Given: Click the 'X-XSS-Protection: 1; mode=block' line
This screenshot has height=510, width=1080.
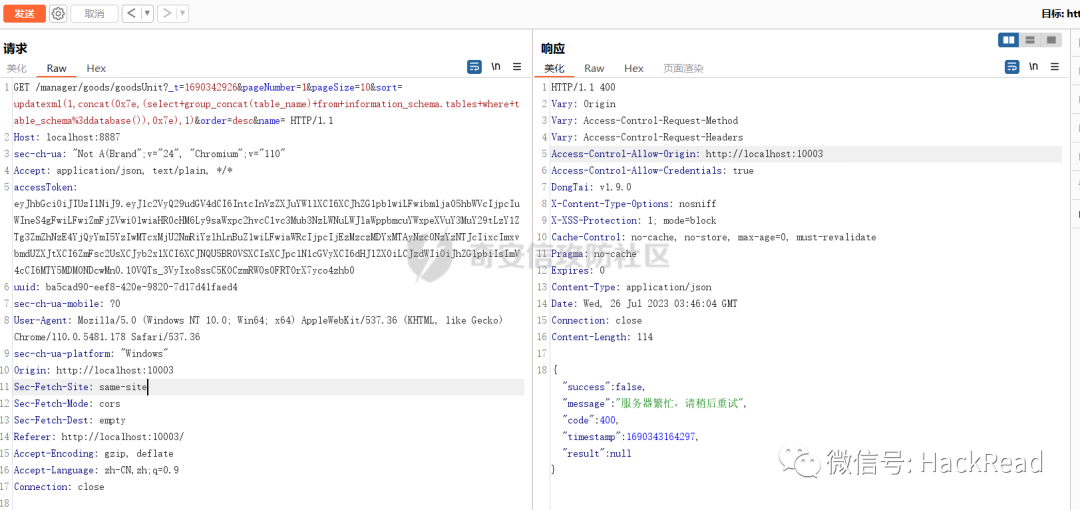Looking at the screenshot, I should (634, 221).
